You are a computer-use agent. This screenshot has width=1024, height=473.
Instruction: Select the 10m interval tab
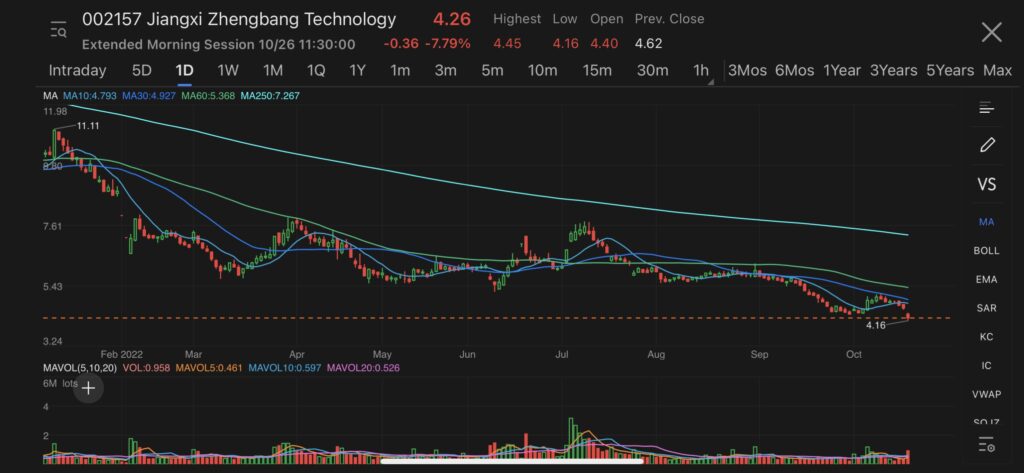point(543,71)
